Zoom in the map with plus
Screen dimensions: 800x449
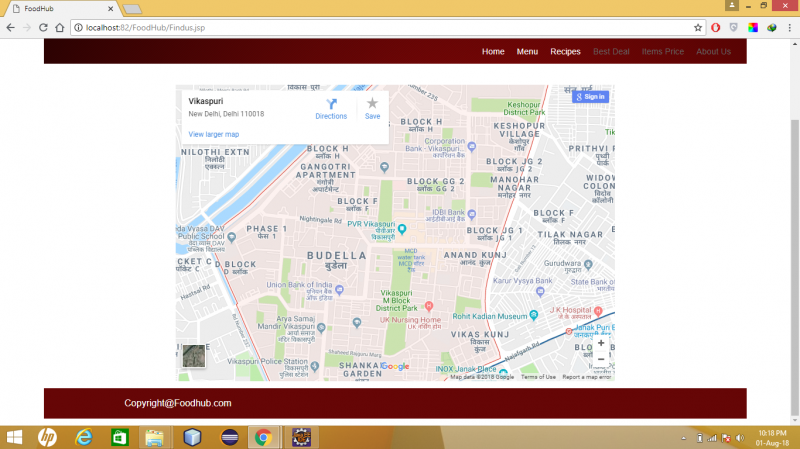[601, 343]
